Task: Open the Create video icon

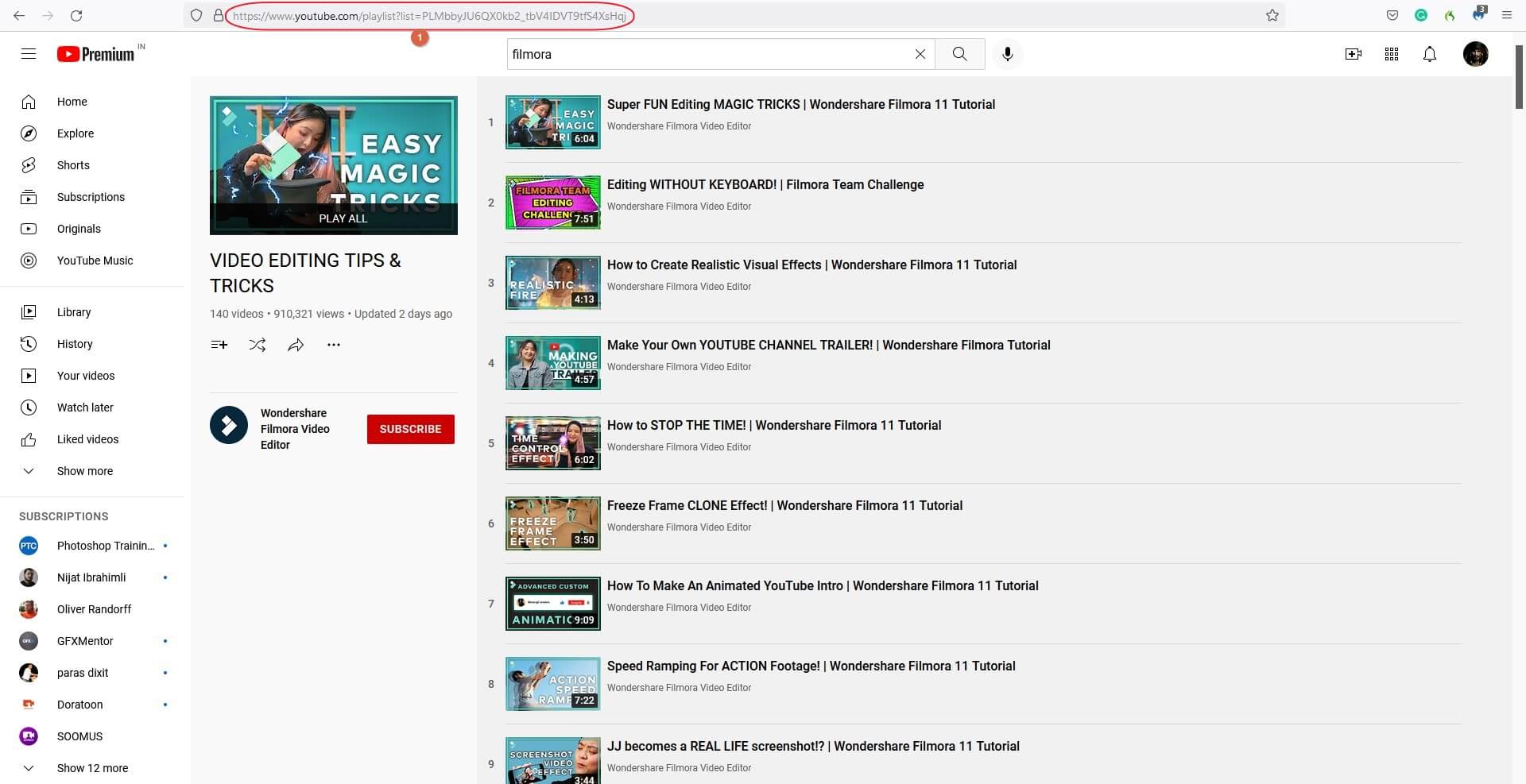Action: [x=1353, y=54]
